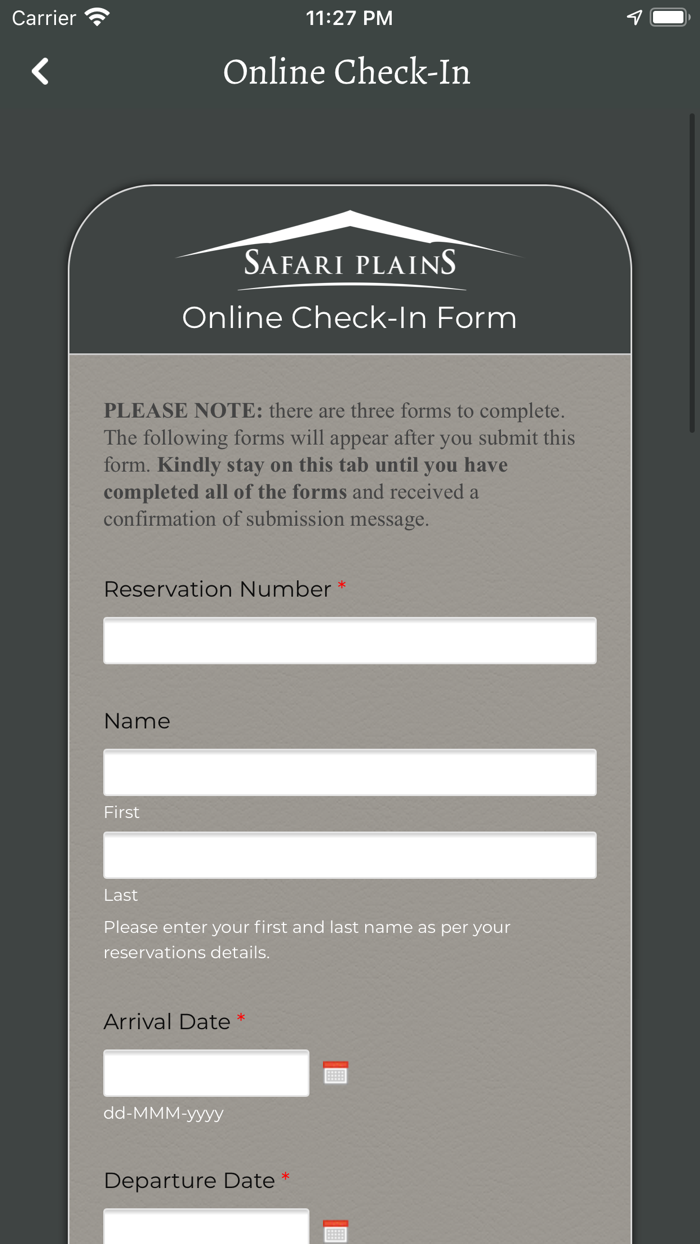Tap the Safari Plains logo
This screenshot has height=1244, width=700.
tap(349, 250)
